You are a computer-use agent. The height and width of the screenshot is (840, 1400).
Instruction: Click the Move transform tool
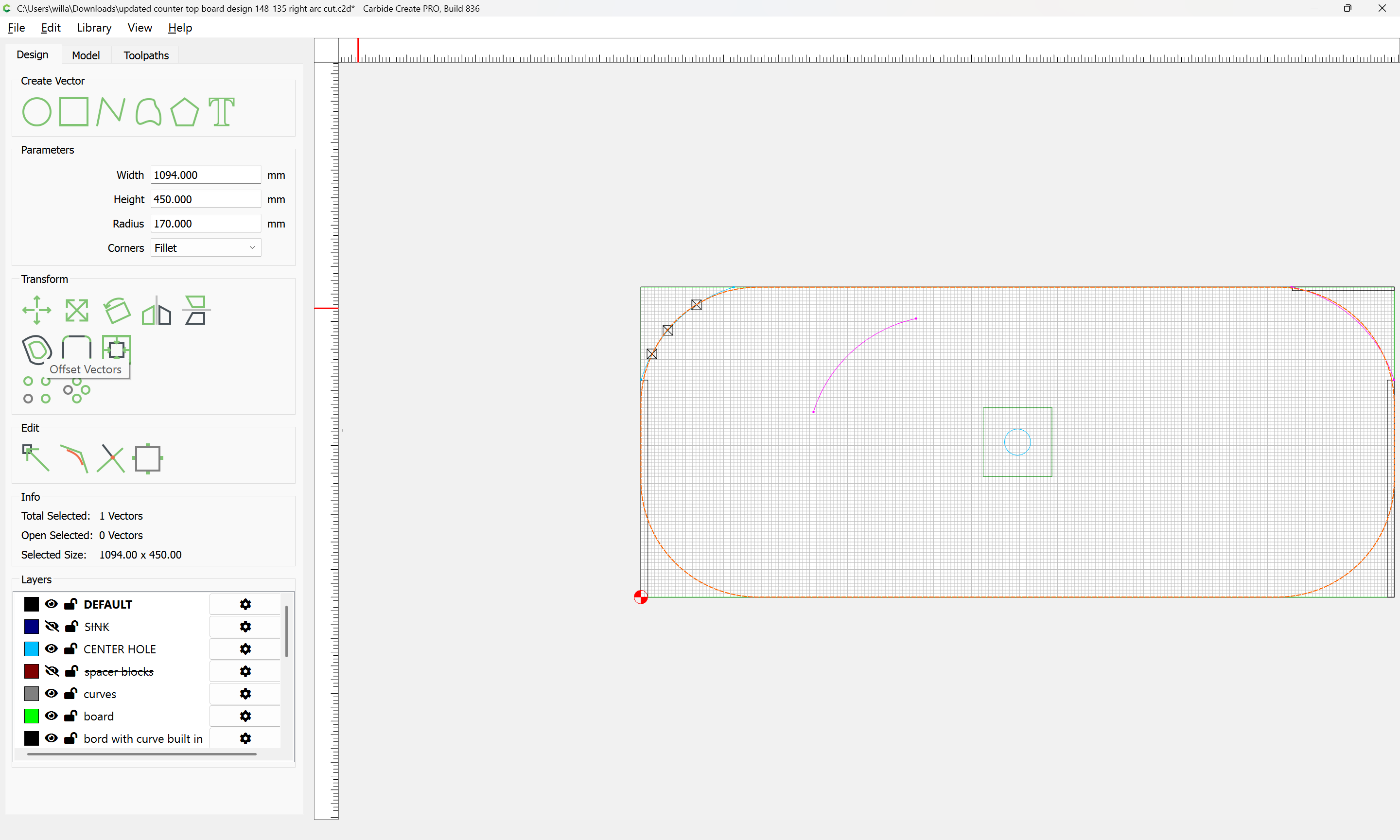coord(37,310)
